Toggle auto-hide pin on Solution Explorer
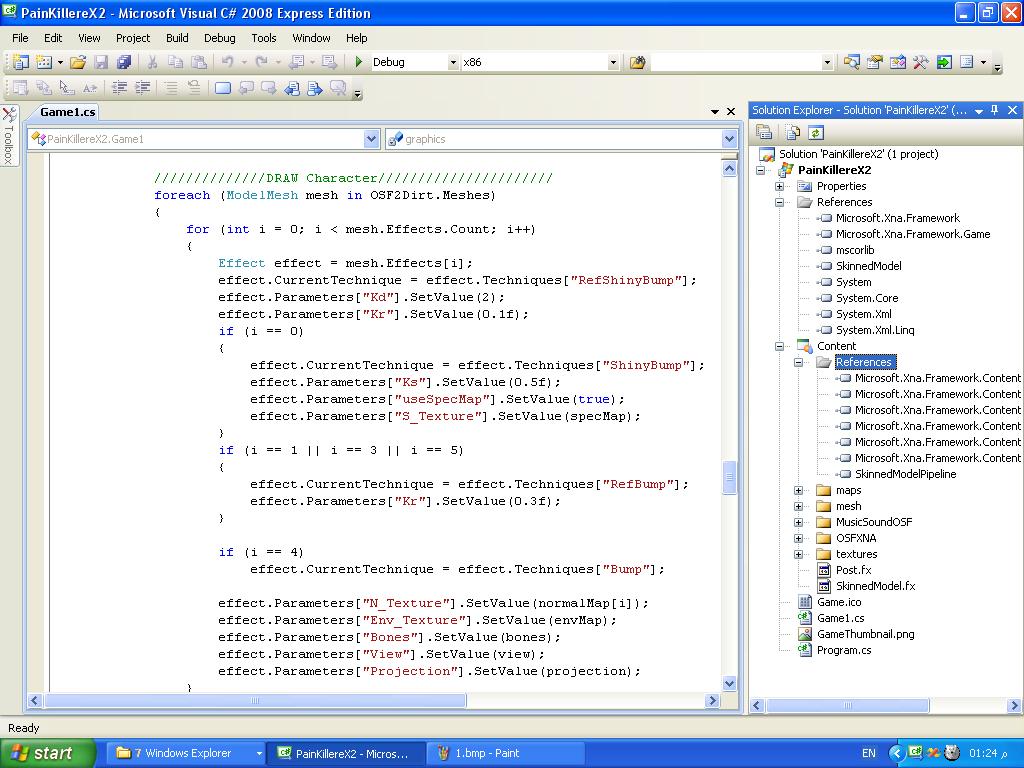Screen dimensions: 1024x768 [x=995, y=110]
